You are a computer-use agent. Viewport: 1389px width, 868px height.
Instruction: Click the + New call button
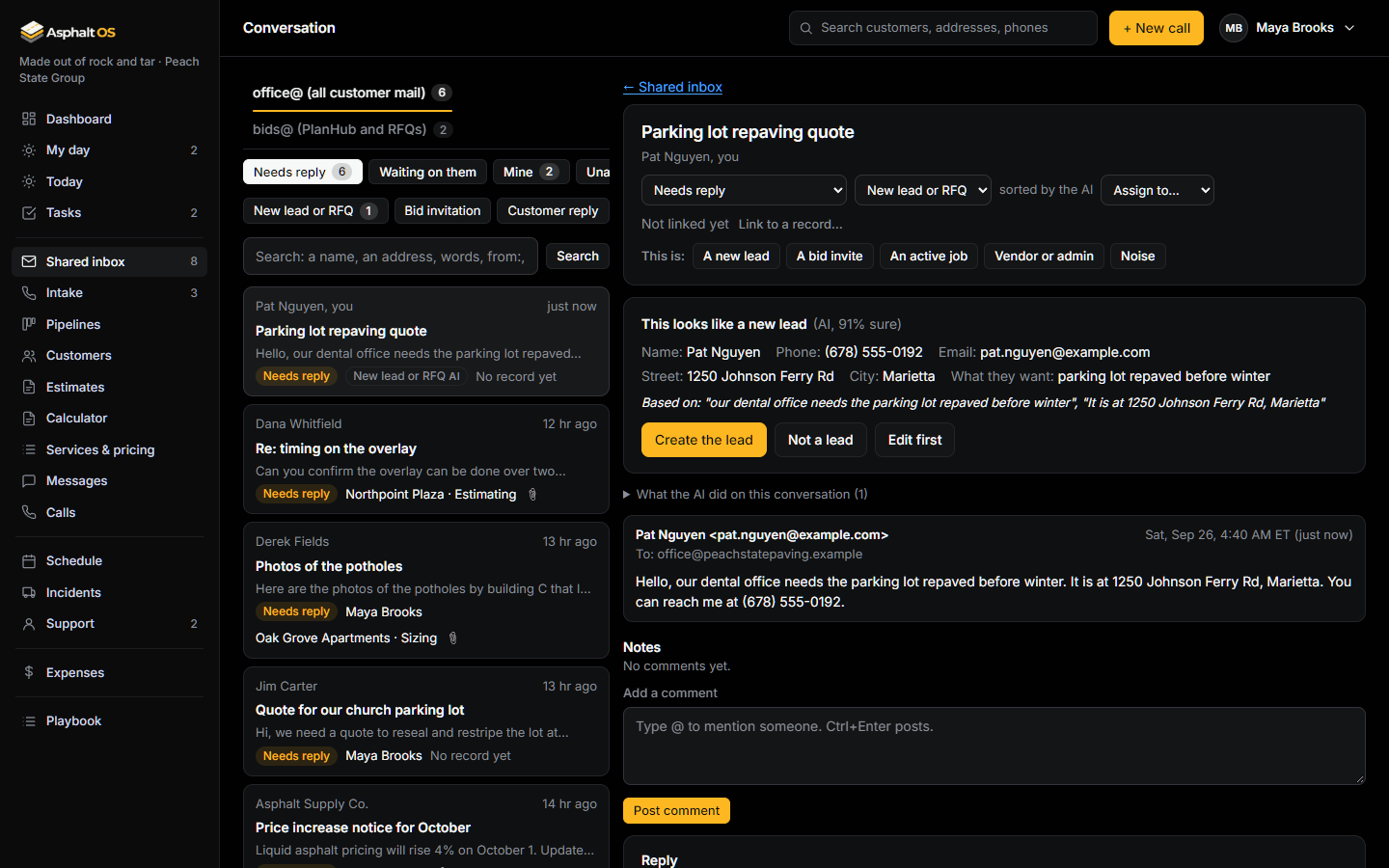pyautogui.click(x=1157, y=28)
